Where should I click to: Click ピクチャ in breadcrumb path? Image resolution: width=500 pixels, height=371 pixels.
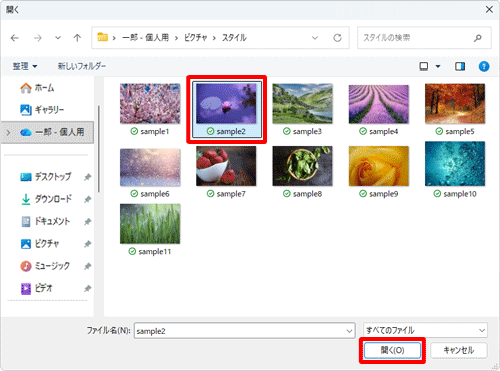pyautogui.click(x=195, y=38)
